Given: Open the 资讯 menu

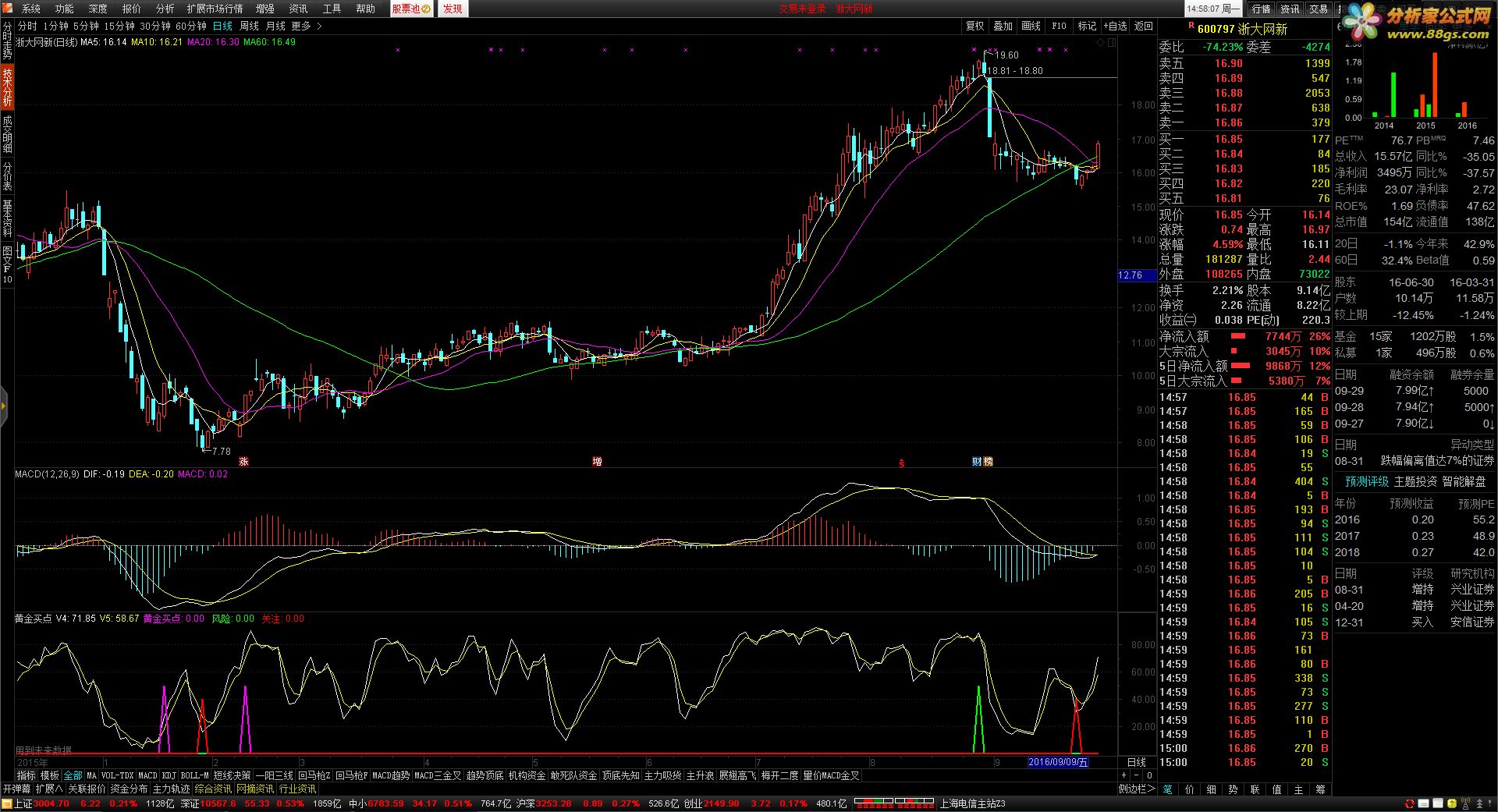Looking at the screenshot, I should coord(298,9).
